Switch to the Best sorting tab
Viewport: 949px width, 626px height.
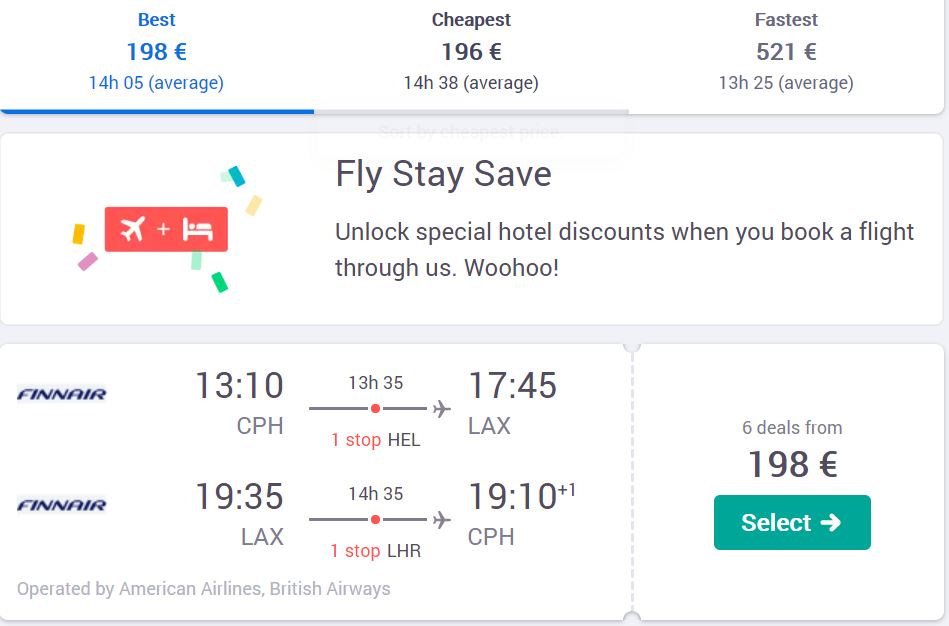point(157,53)
